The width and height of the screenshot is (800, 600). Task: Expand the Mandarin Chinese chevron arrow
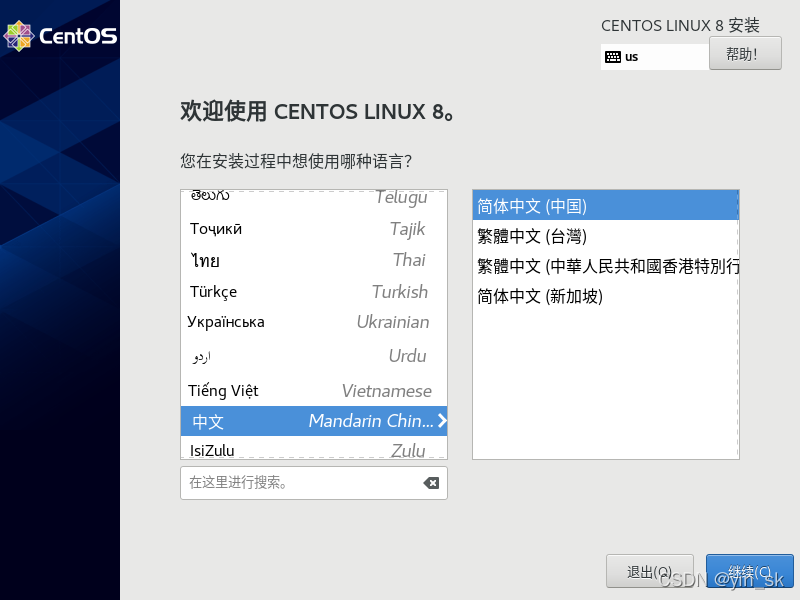click(x=442, y=420)
